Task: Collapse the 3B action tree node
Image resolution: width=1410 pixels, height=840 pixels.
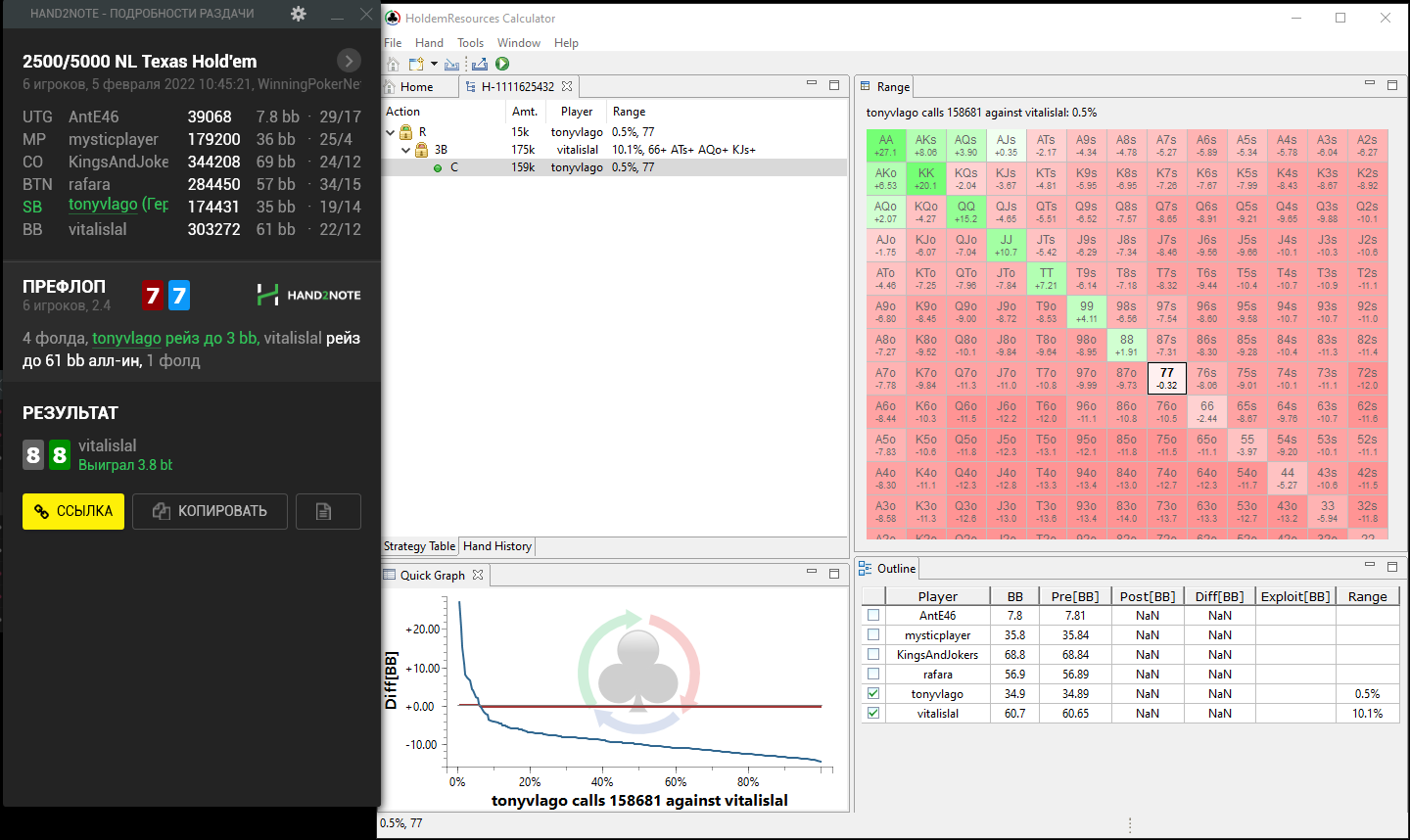Action: [x=406, y=151]
